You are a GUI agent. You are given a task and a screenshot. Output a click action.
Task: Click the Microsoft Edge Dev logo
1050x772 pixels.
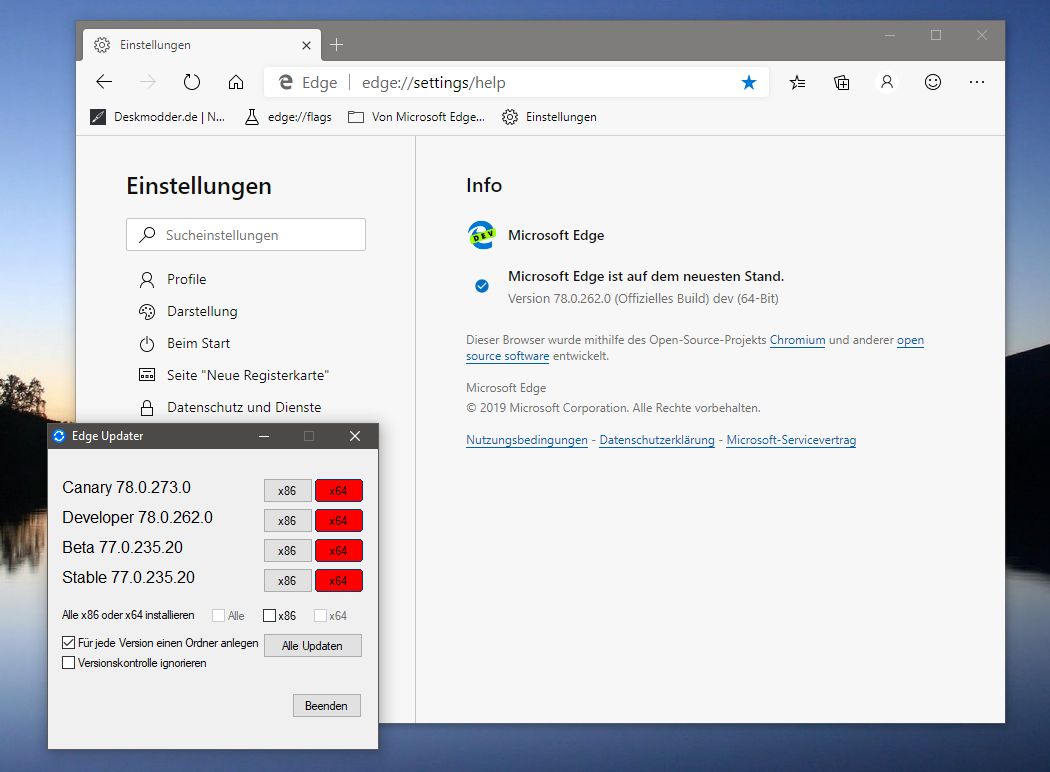[x=481, y=235]
